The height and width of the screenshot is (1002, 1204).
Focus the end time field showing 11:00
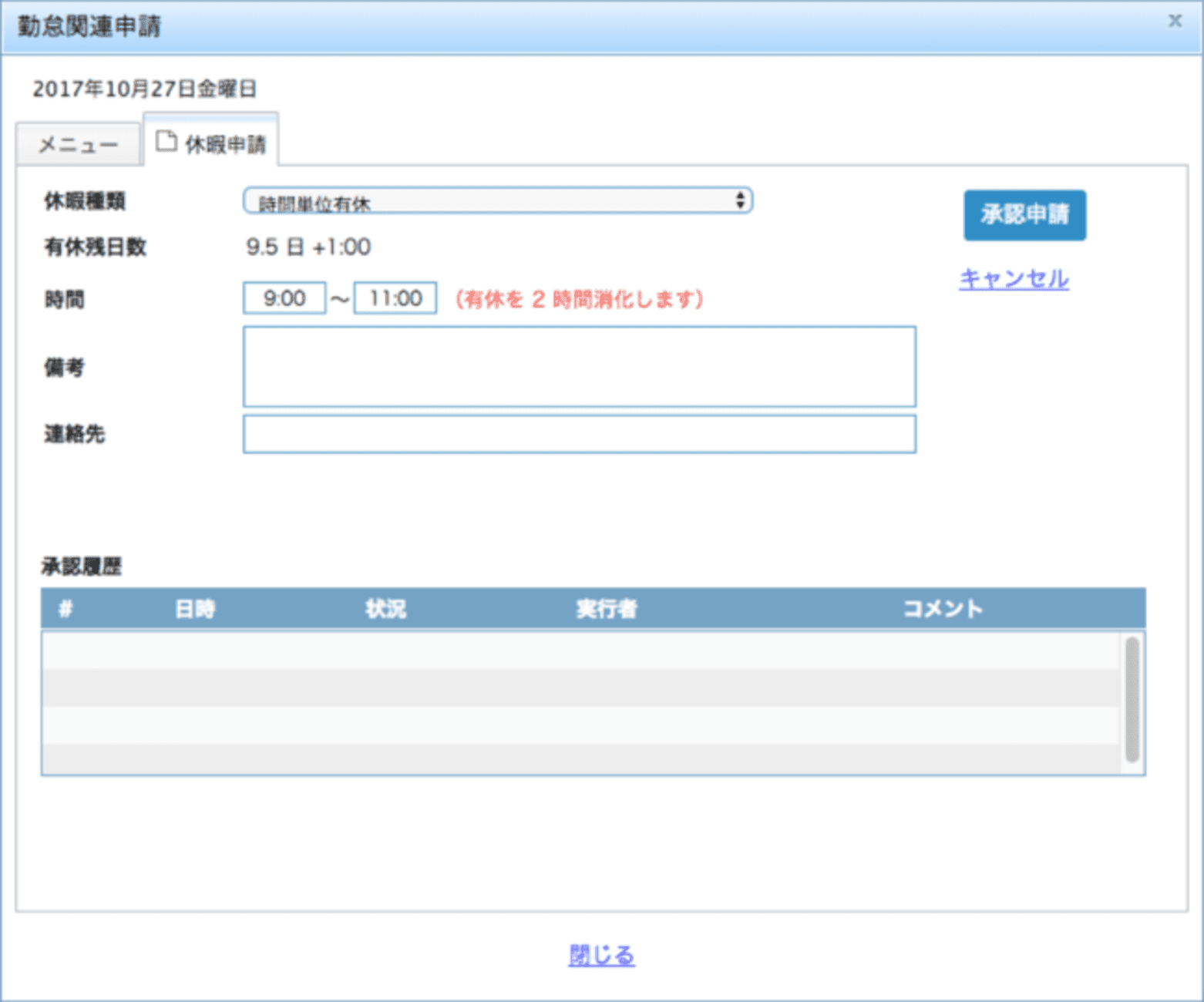tap(395, 298)
